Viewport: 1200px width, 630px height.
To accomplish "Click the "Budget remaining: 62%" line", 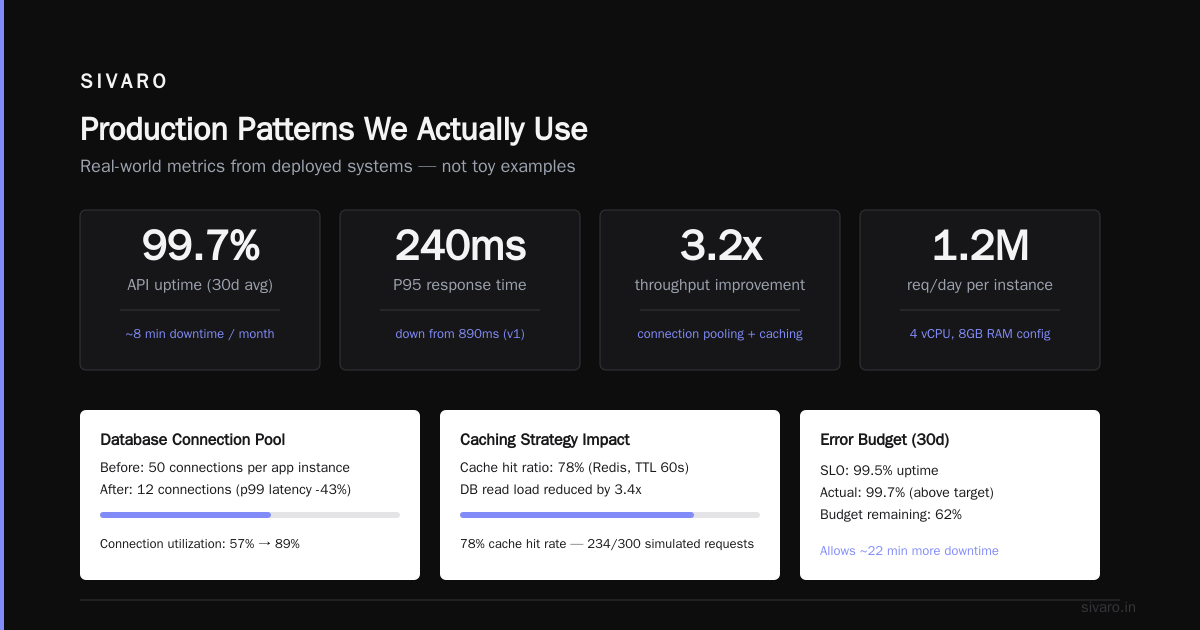I will pos(891,514).
